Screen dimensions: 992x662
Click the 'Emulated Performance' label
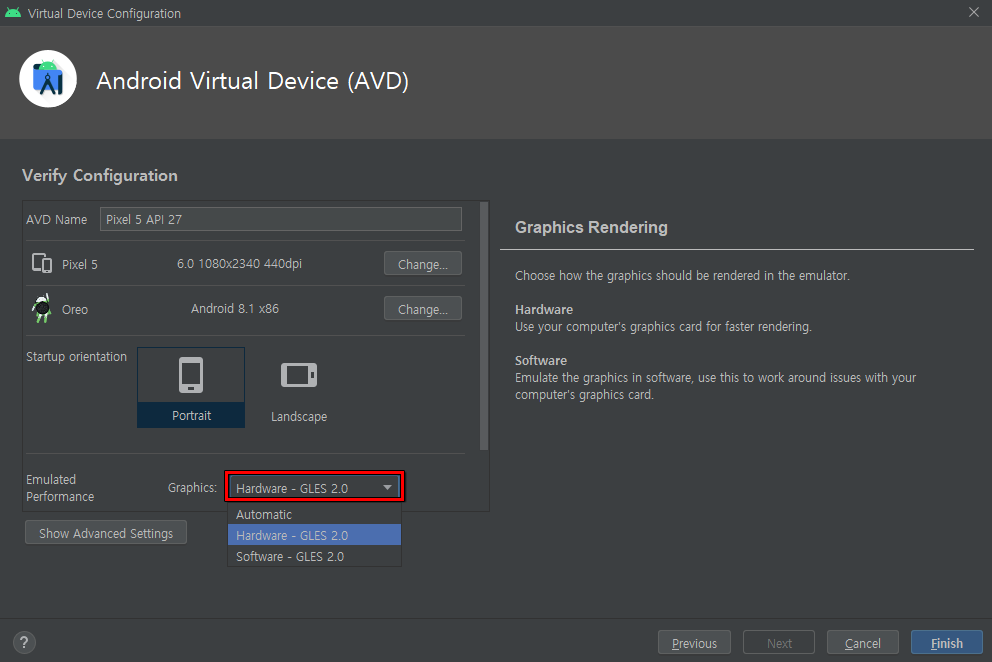60,488
